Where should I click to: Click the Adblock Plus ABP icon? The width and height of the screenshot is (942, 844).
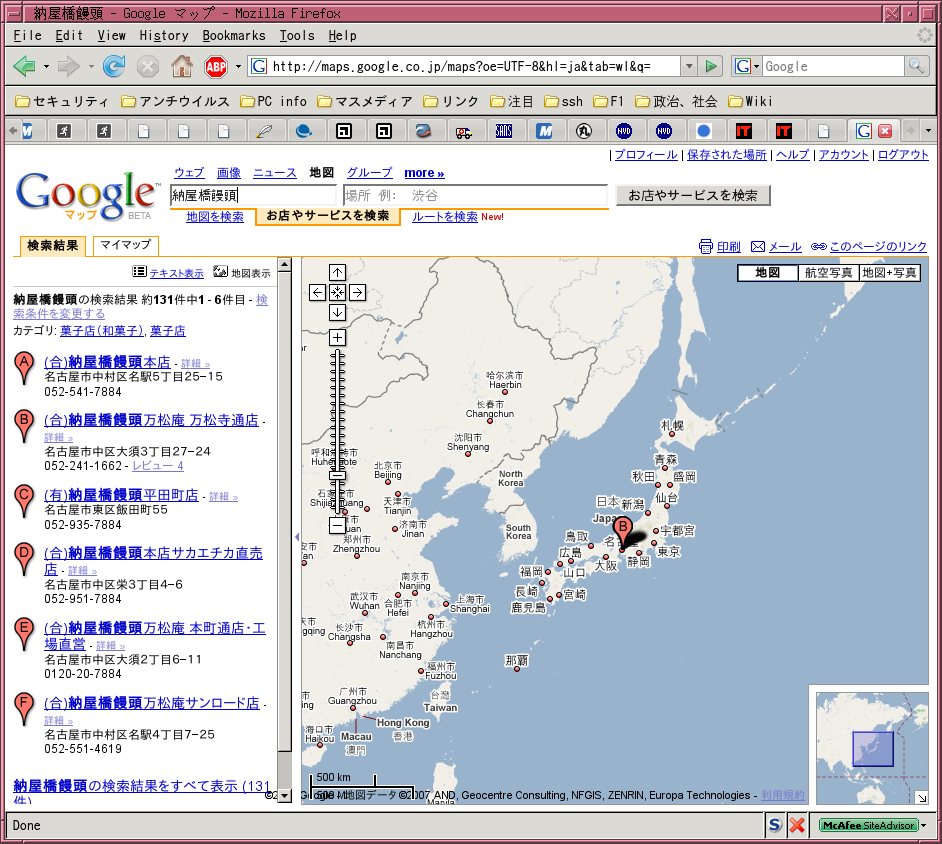[x=216, y=67]
